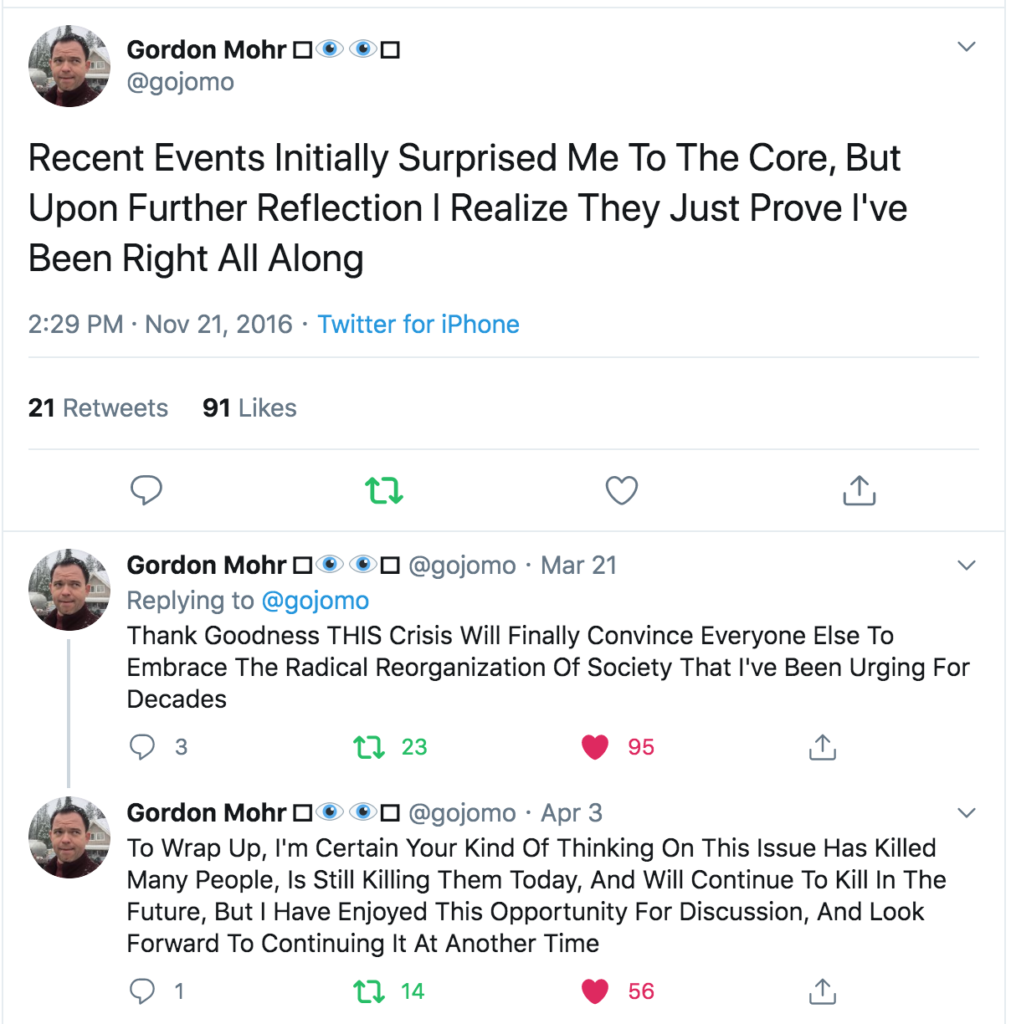
Task: Click the @gojomo mention in Replying to
Action: tap(315, 601)
